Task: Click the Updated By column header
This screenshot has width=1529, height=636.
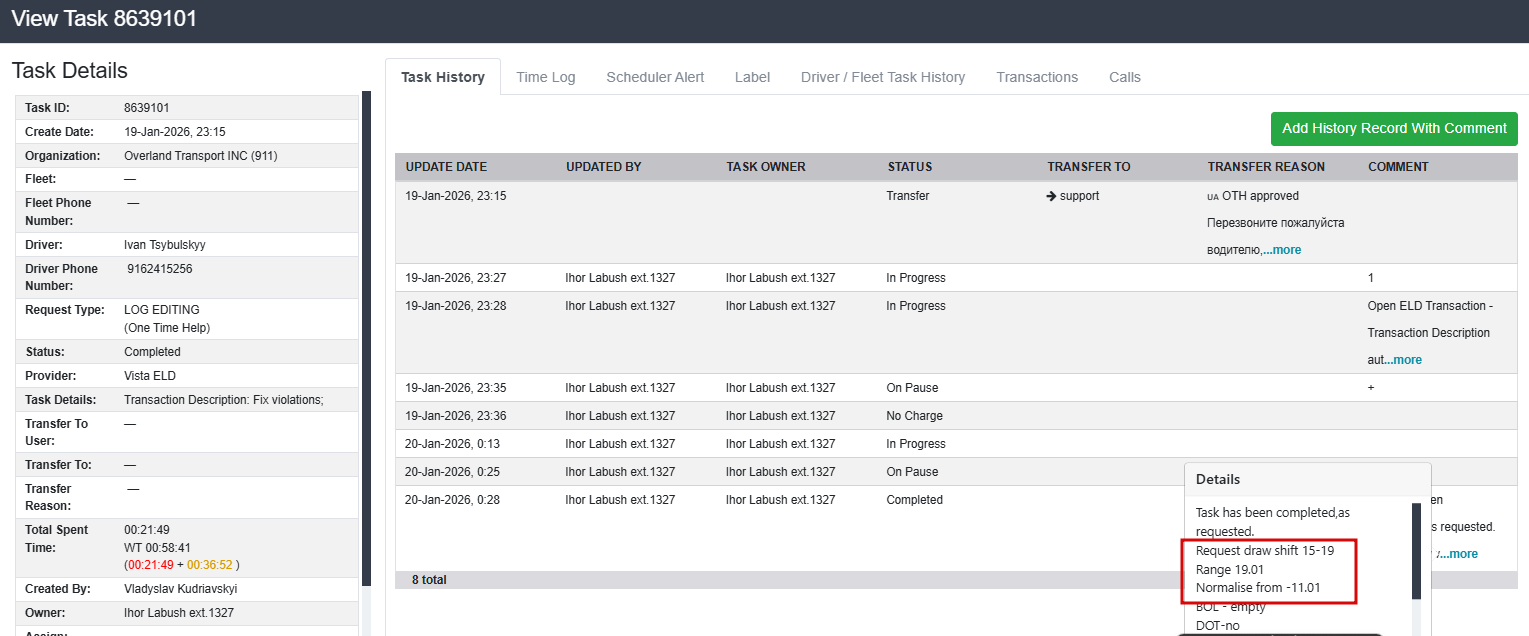Action: [604, 167]
